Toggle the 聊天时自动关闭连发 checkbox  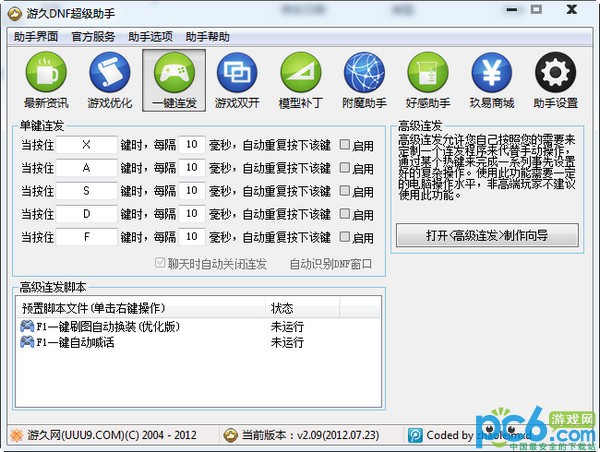tap(160, 263)
